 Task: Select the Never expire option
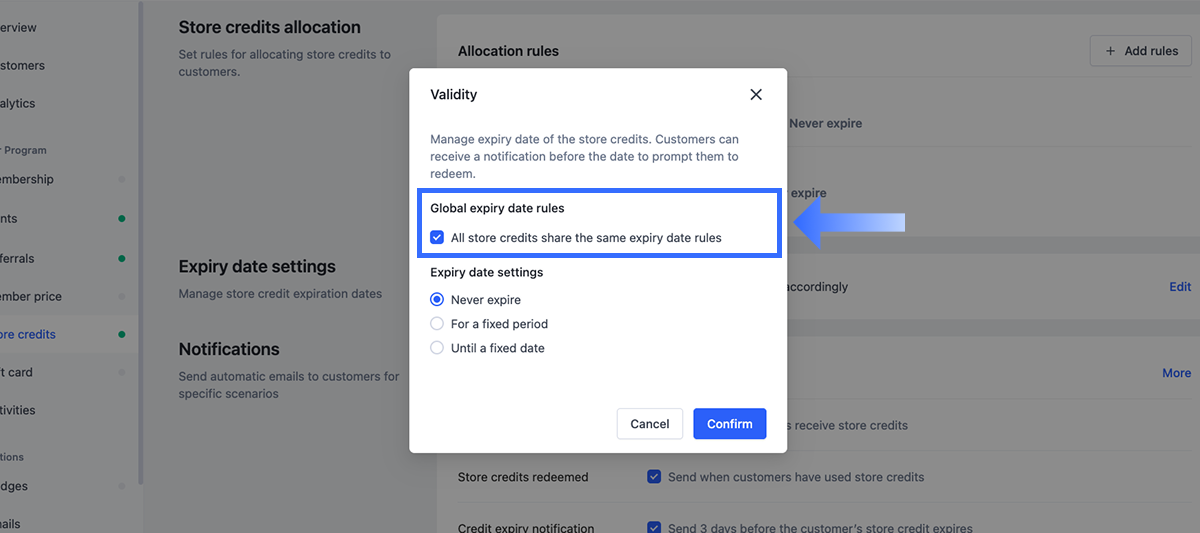click(437, 300)
